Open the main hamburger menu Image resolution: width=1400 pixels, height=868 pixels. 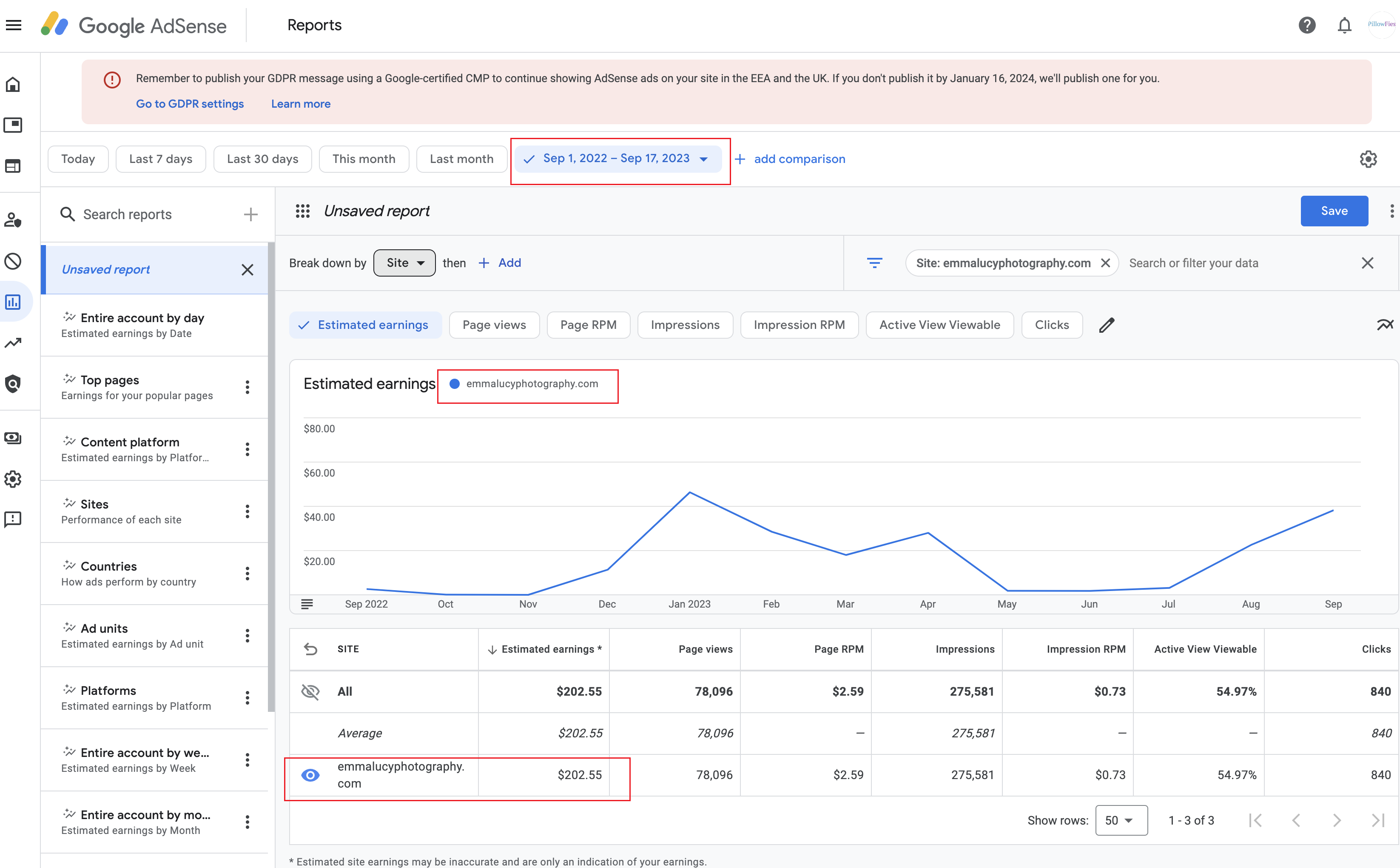coord(14,25)
